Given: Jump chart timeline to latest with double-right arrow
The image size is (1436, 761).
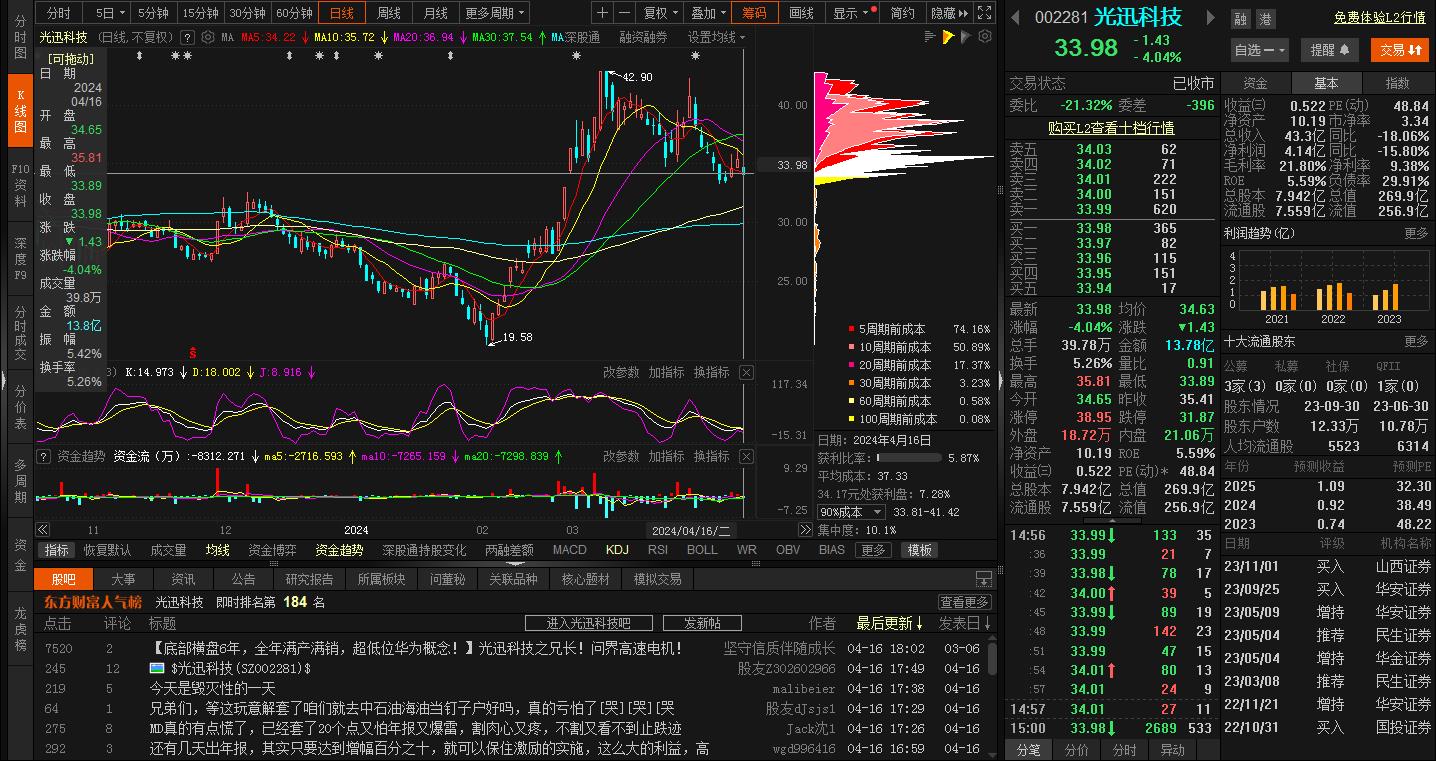Looking at the screenshot, I should (805, 530).
